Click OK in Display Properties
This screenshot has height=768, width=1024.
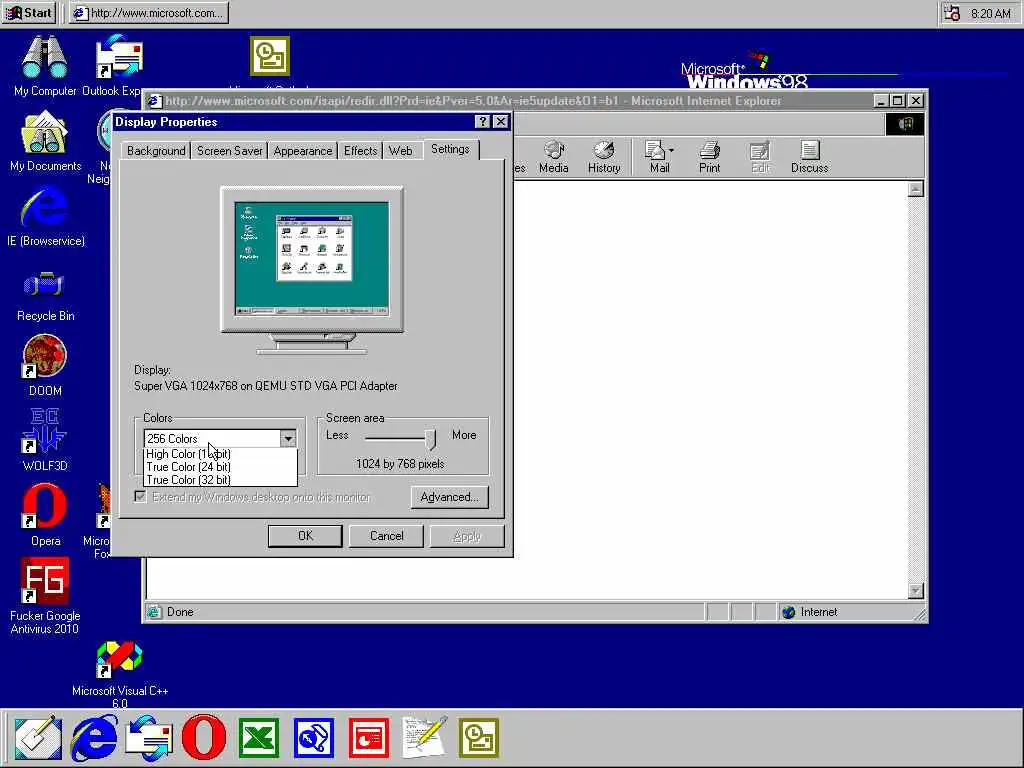[x=305, y=536]
